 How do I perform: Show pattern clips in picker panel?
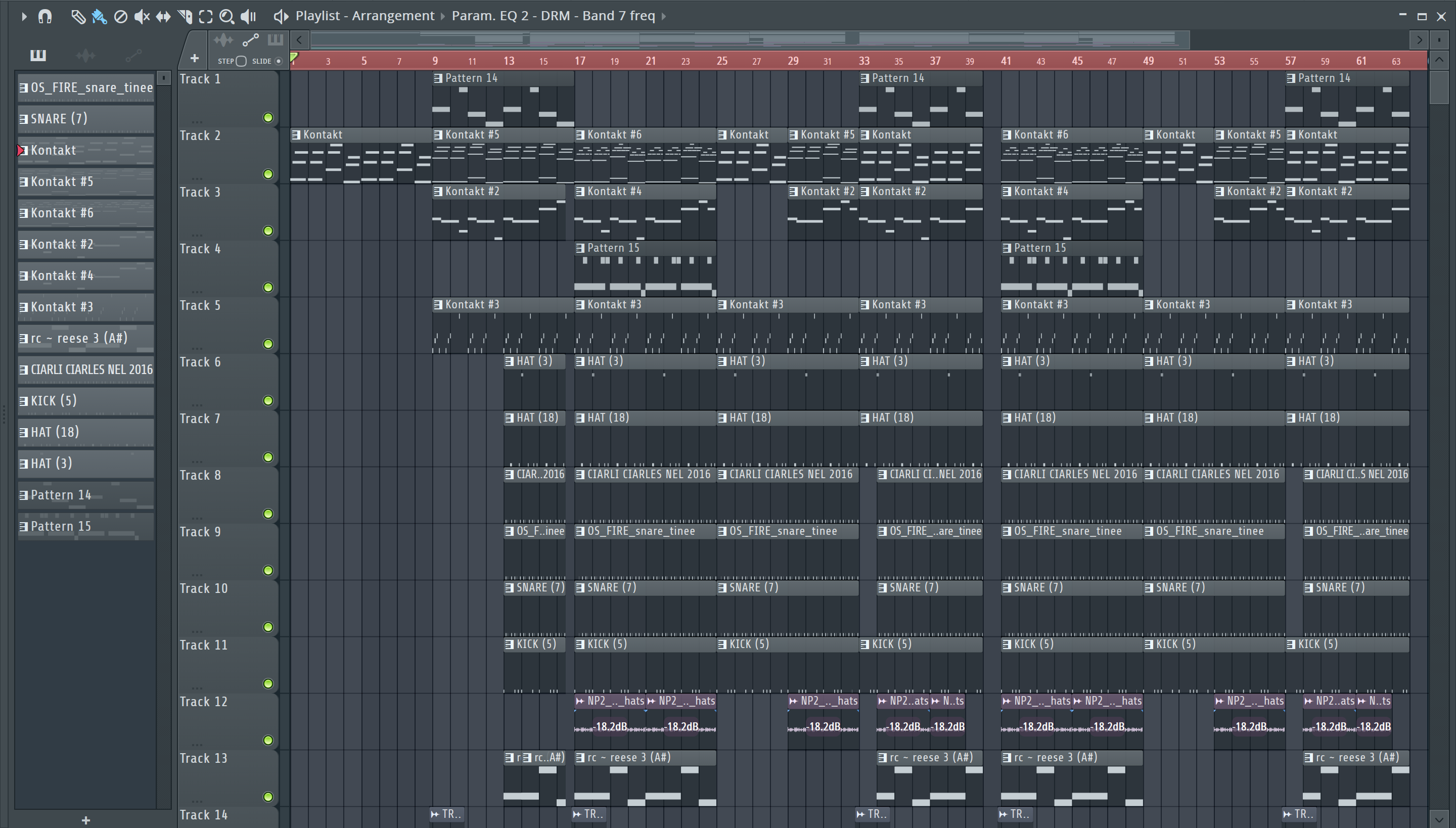[x=38, y=55]
